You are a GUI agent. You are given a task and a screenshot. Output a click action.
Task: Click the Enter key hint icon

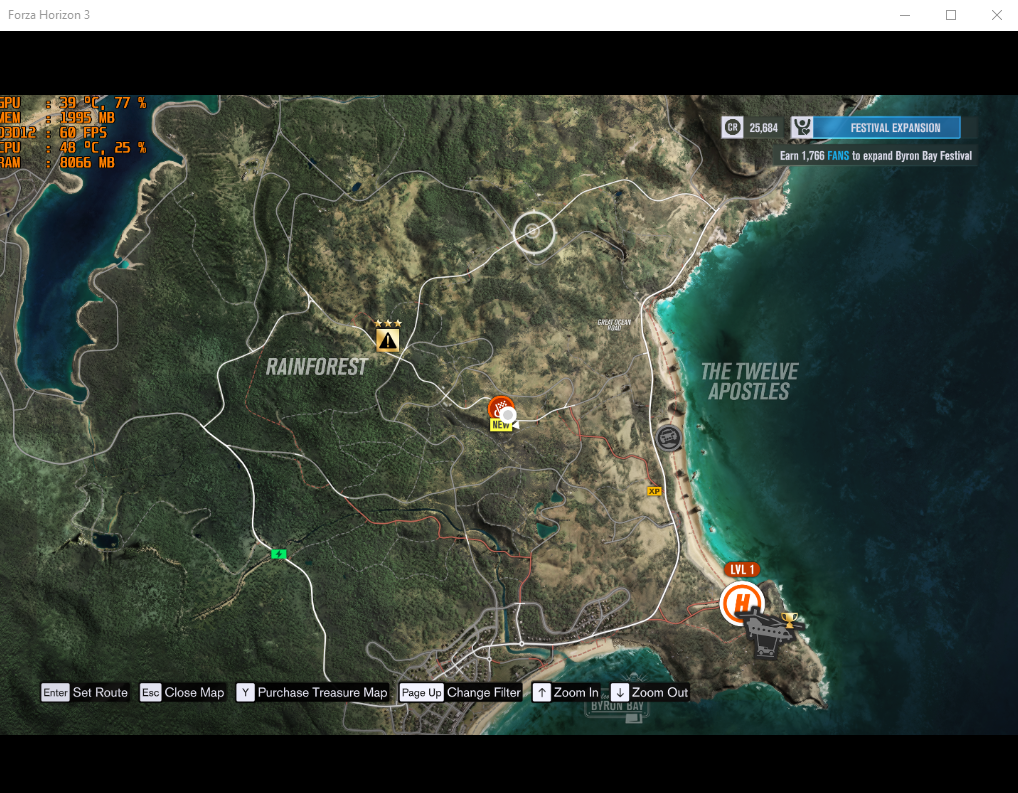55,692
